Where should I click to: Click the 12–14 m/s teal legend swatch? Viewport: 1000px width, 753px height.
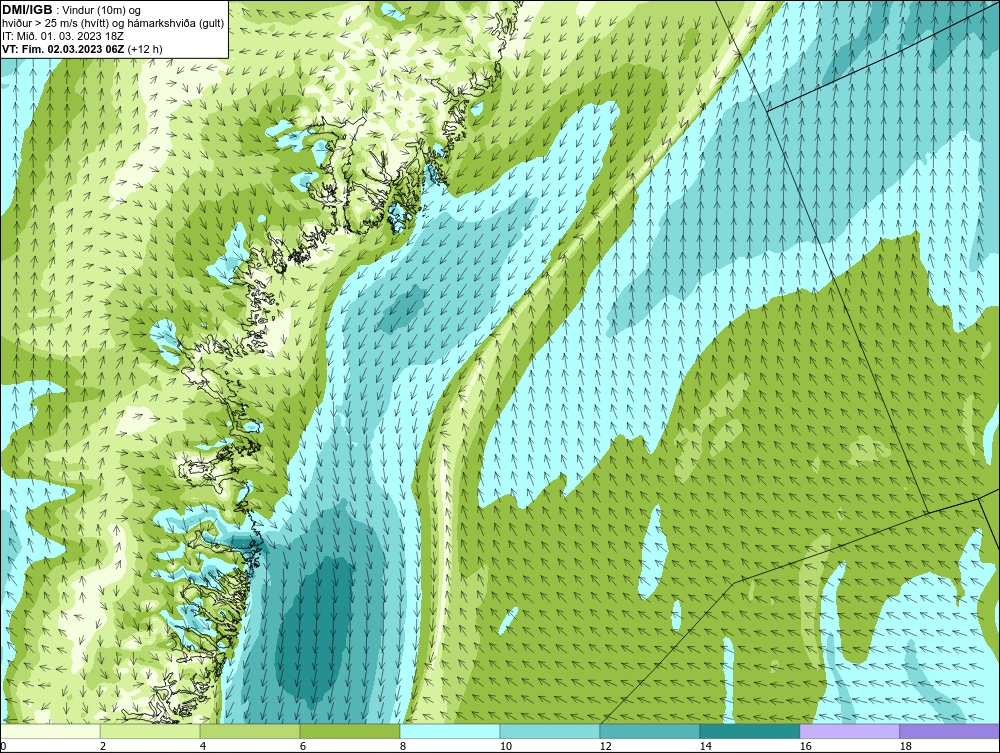[650, 731]
